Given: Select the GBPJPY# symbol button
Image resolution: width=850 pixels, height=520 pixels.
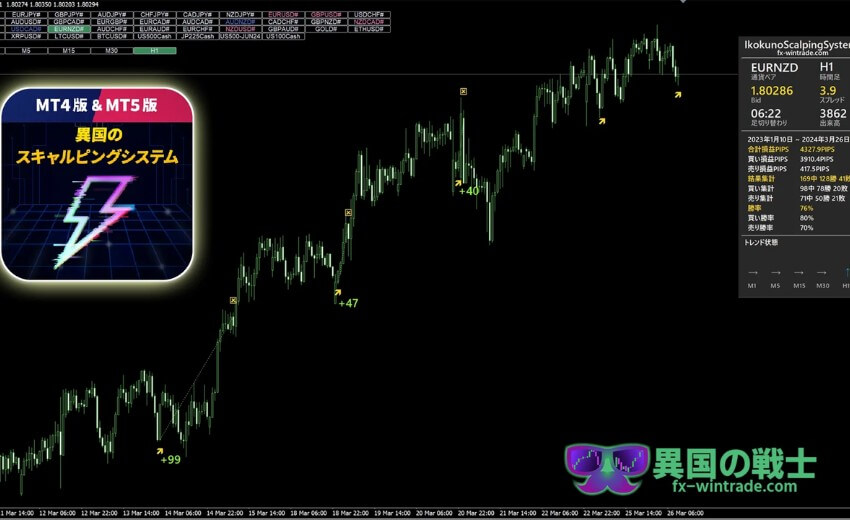Looking at the screenshot, I should [x=69, y=15].
